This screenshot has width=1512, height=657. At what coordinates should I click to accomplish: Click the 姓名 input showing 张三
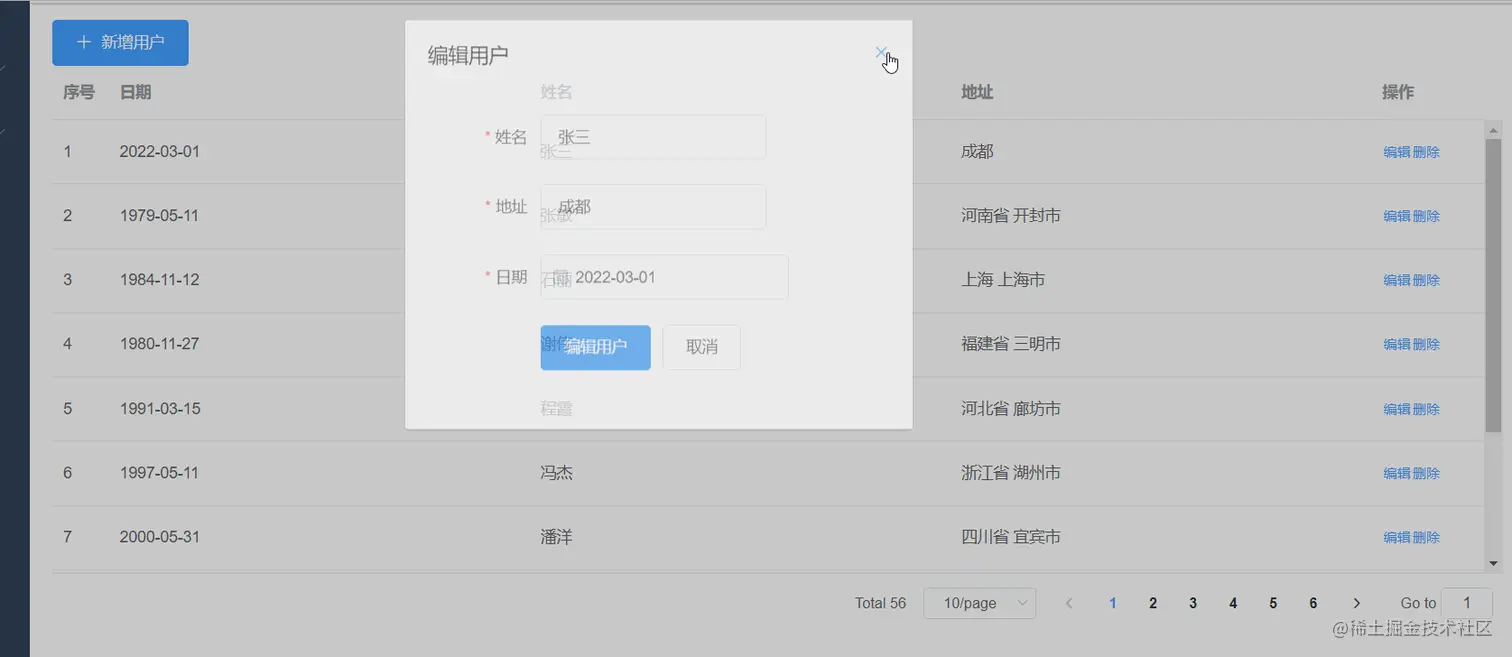pos(653,137)
